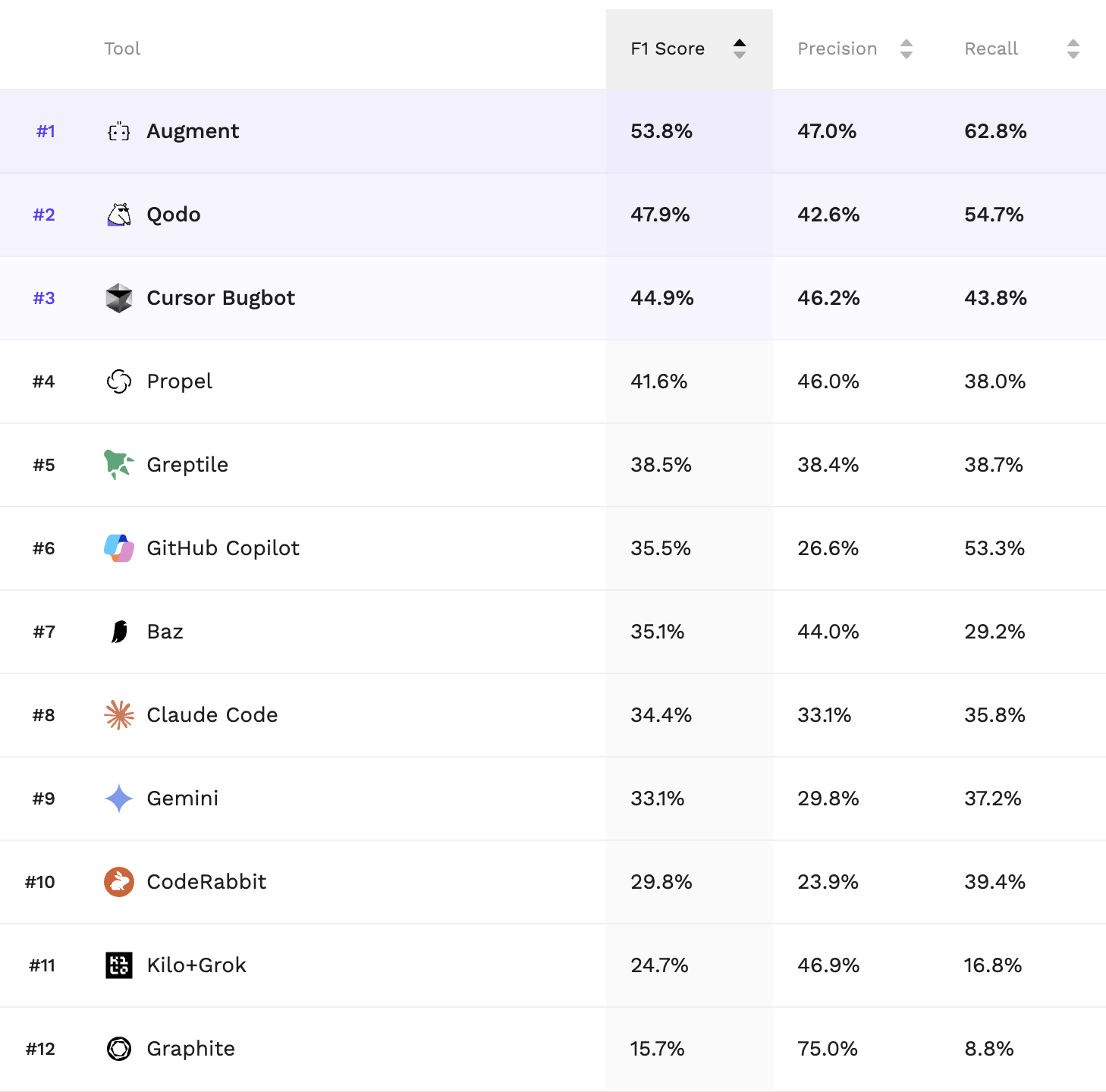This screenshot has width=1106, height=1092.
Task: Click the Kilo+Grok black square icon
Action: [x=119, y=965]
